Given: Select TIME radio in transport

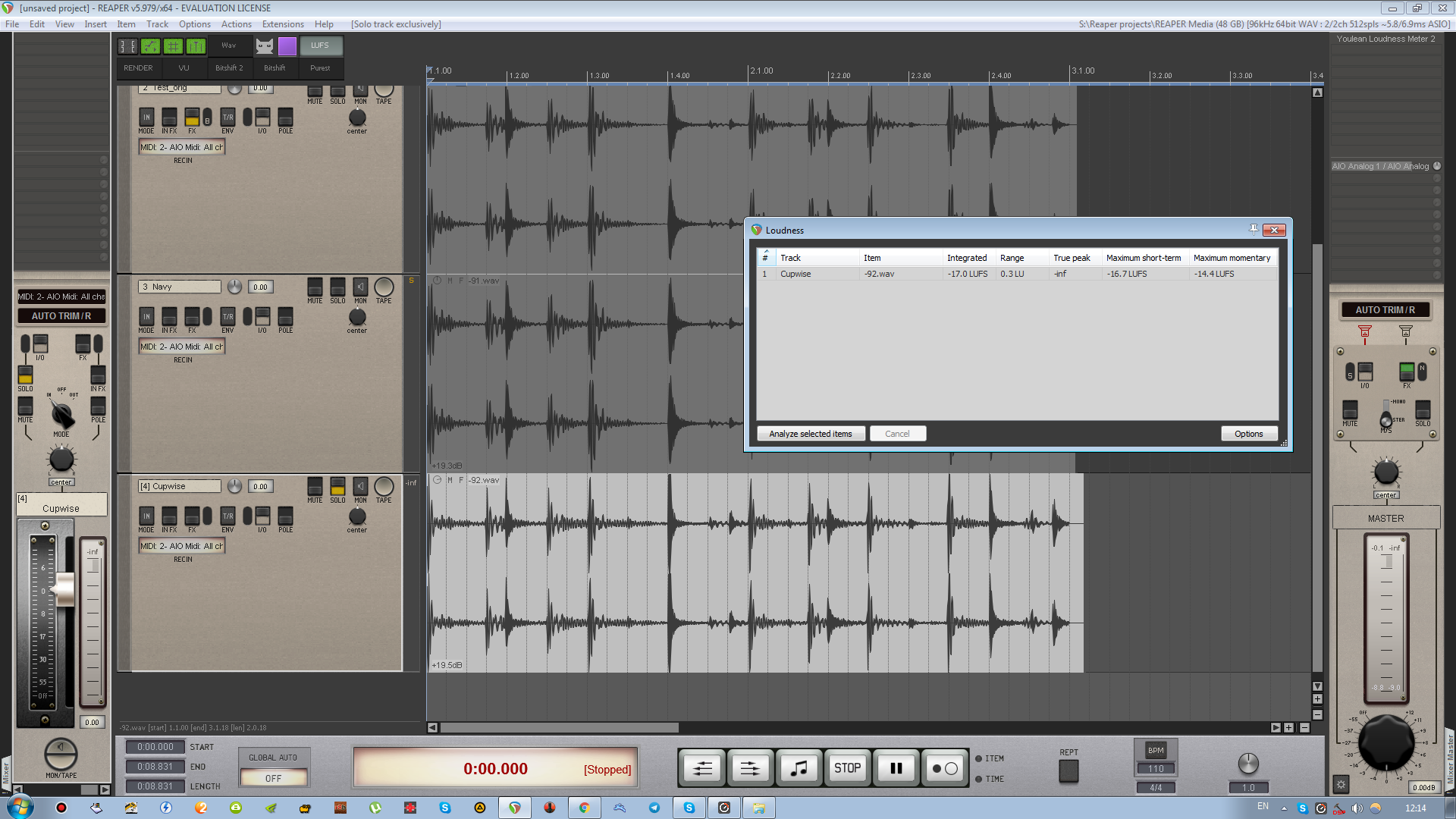Looking at the screenshot, I should coord(978,779).
